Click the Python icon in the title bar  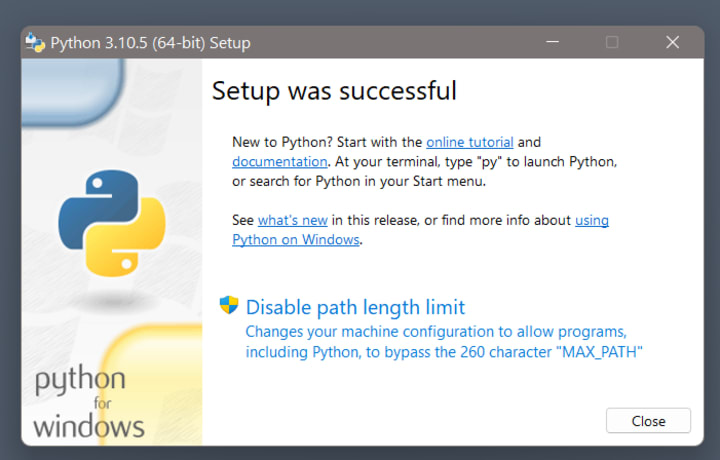click(36, 43)
